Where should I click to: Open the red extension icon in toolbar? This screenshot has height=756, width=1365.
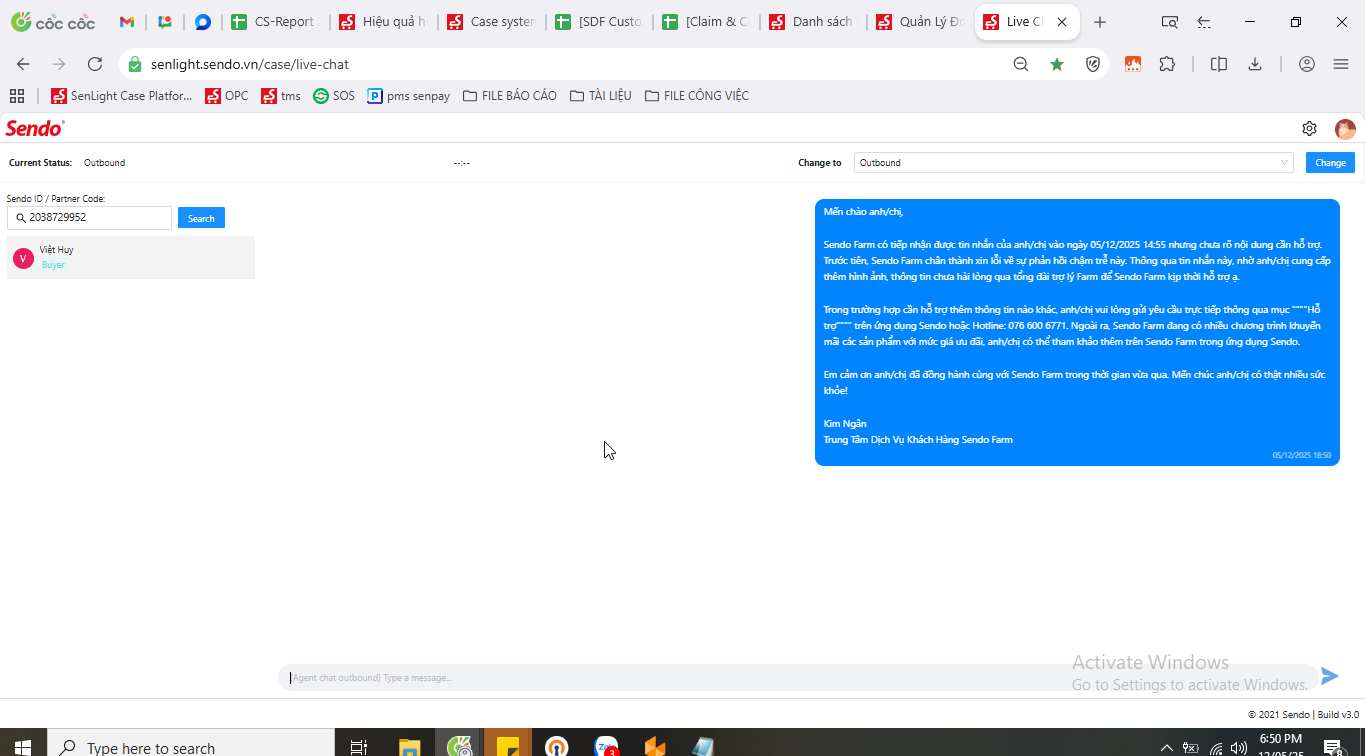(x=1133, y=64)
